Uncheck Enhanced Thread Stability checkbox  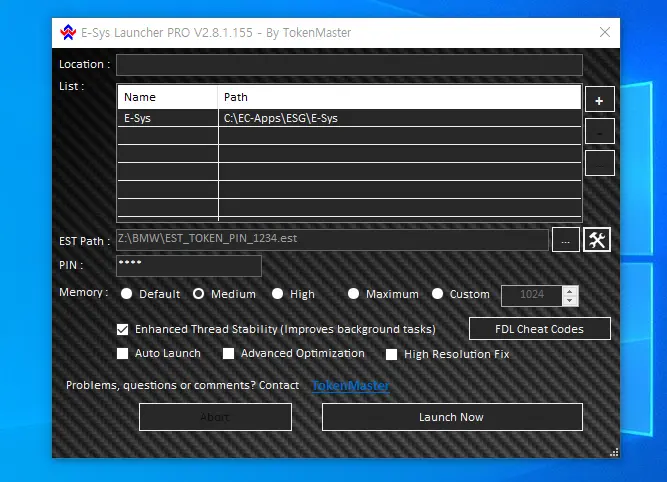tap(123, 330)
